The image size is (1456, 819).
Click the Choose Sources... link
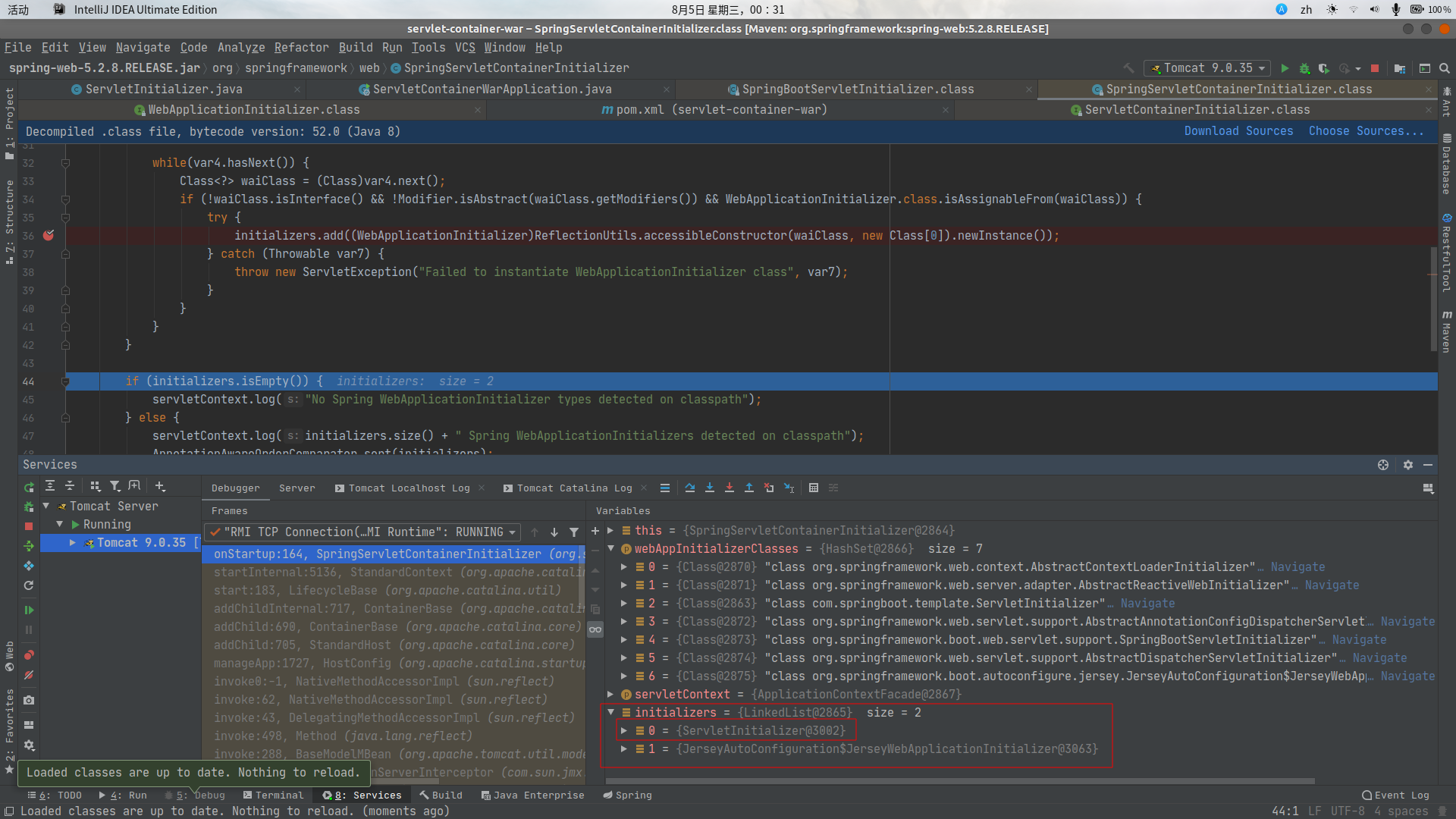(x=1366, y=131)
